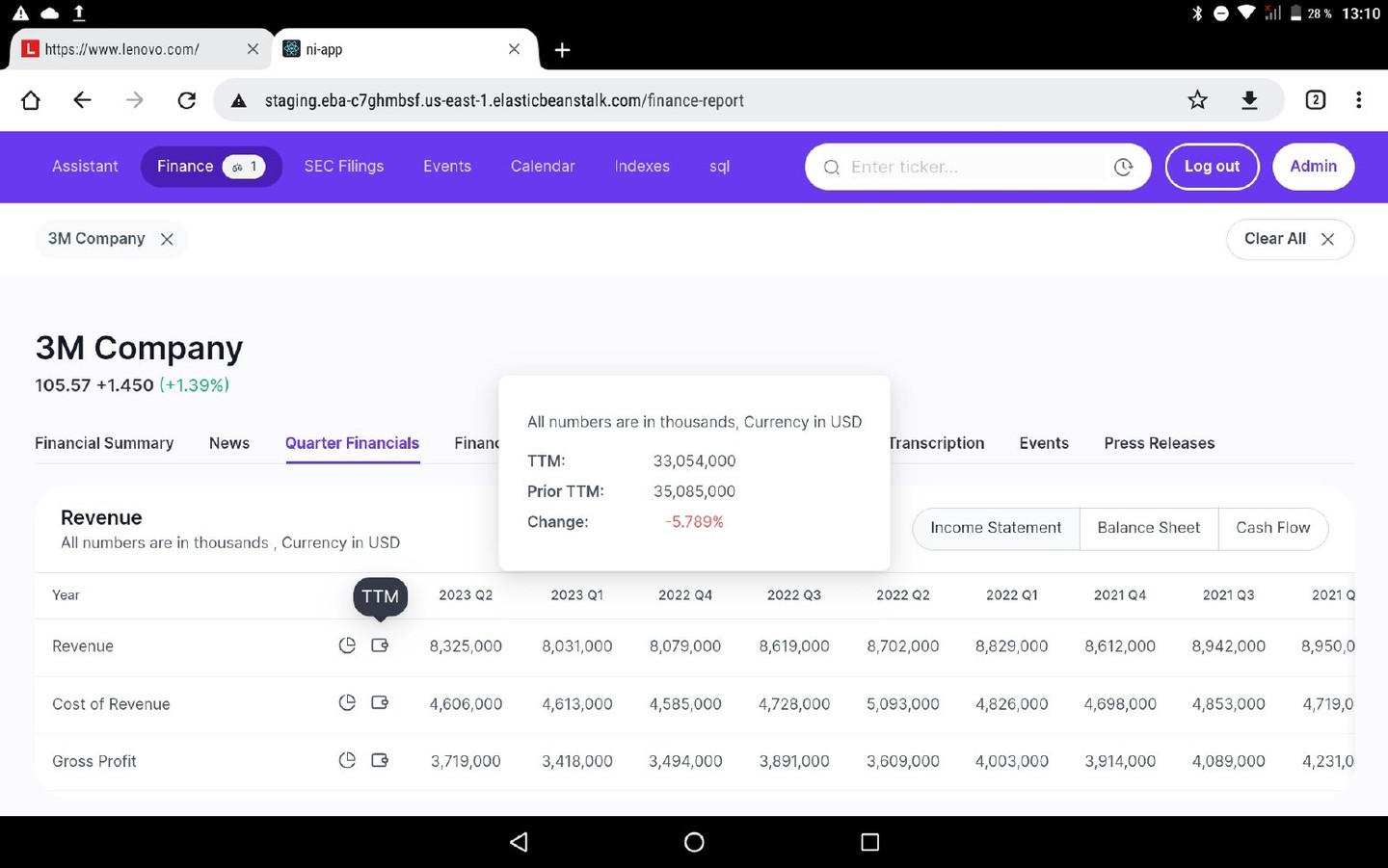The image size is (1388, 868).
Task: Open the Cost of Revenue chart icon
Action: [347, 703]
